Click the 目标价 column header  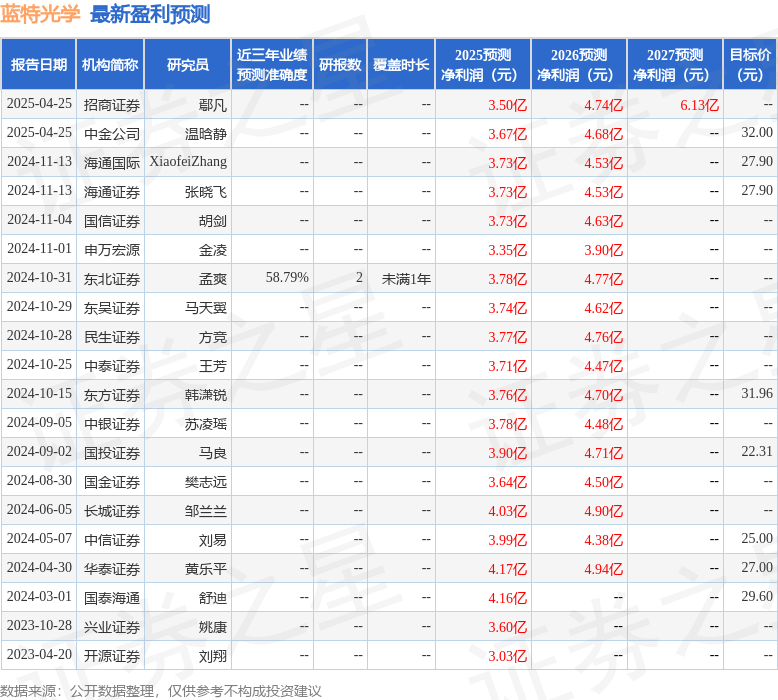(750, 64)
